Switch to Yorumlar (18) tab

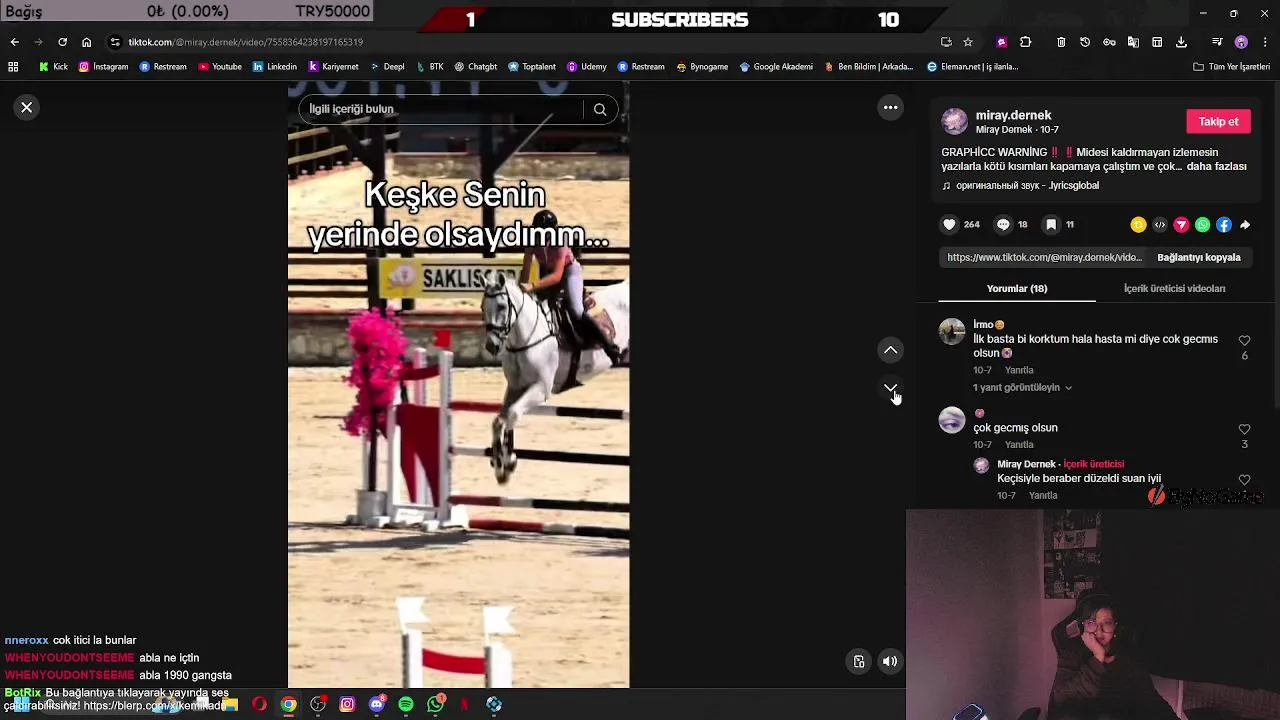pos(1017,288)
